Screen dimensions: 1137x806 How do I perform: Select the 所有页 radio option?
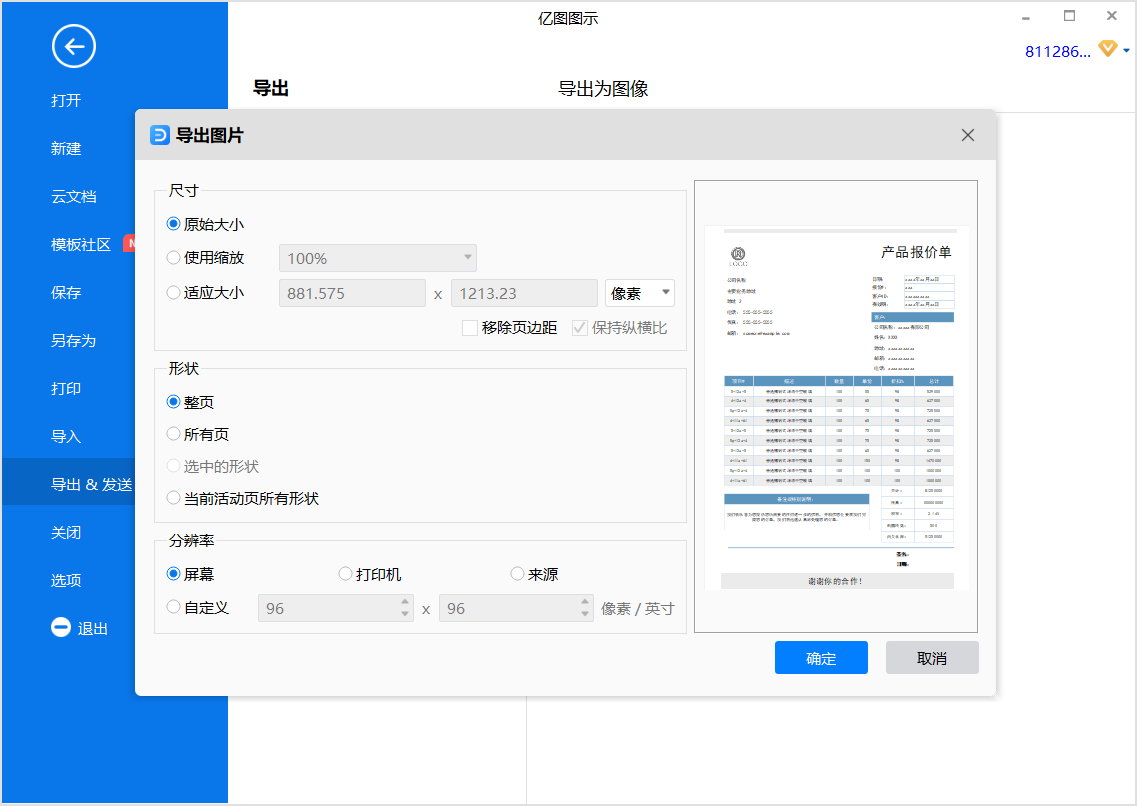(173, 434)
